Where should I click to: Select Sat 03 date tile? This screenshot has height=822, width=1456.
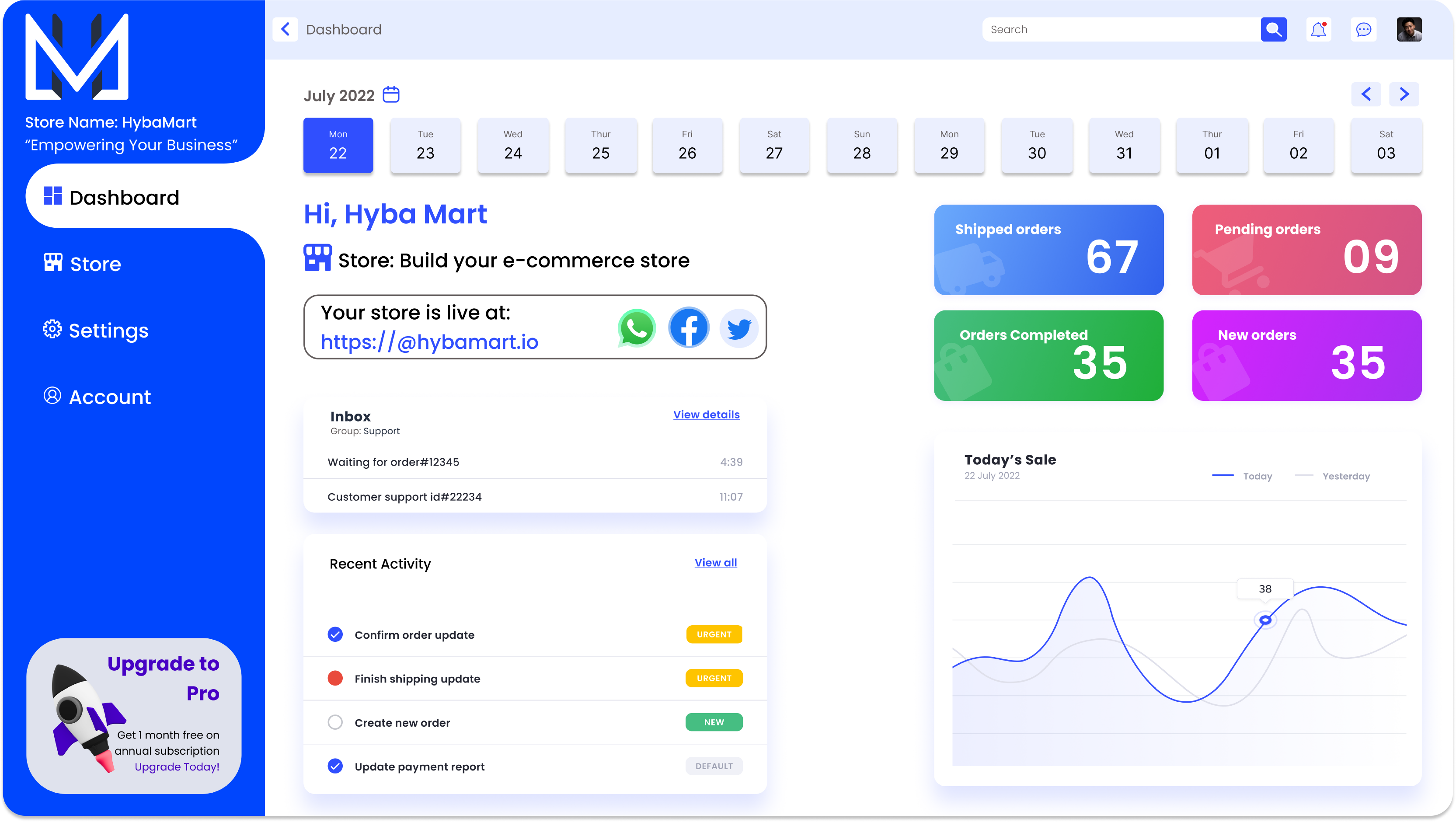click(x=1386, y=145)
